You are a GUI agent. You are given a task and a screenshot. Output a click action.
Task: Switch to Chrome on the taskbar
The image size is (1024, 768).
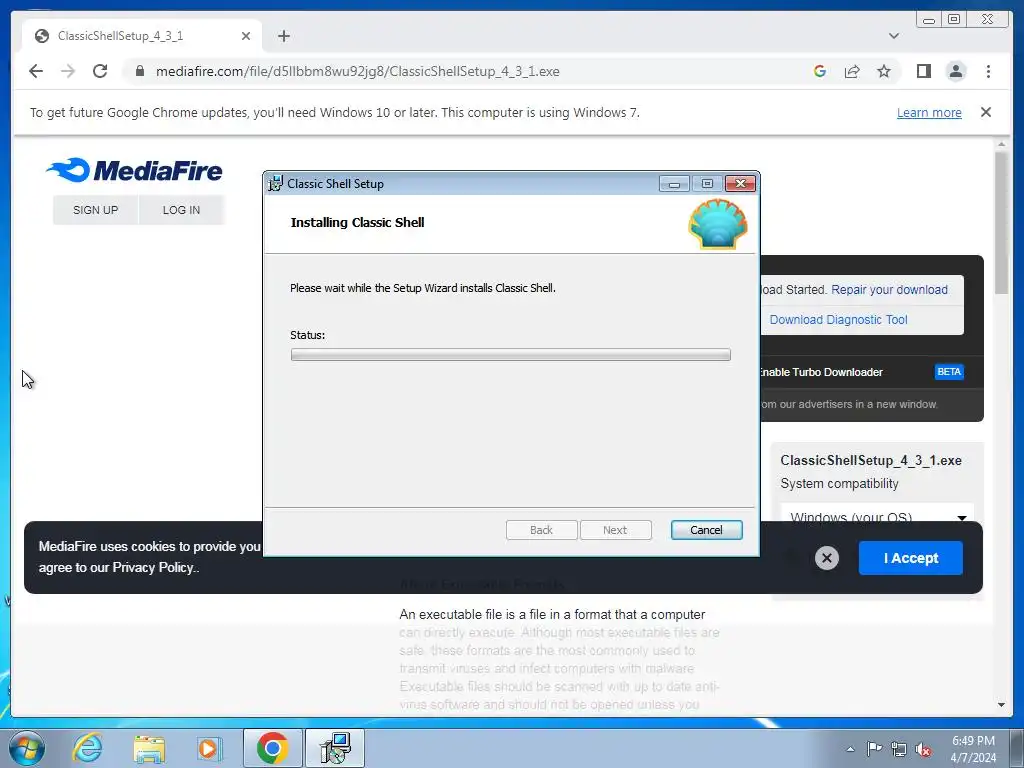coord(272,748)
